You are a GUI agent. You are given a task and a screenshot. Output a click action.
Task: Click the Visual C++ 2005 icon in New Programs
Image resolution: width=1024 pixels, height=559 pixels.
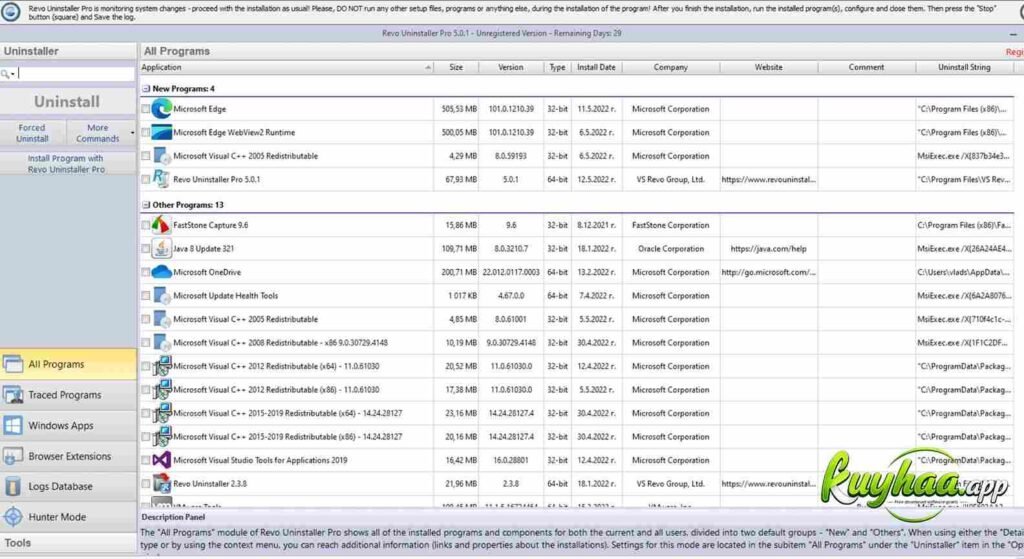(x=161, y=156)
